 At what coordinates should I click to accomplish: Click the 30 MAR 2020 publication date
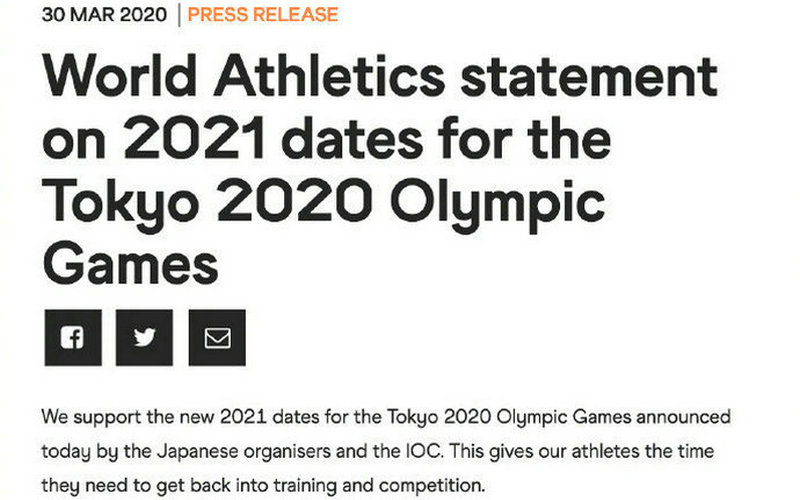(104, 15)
